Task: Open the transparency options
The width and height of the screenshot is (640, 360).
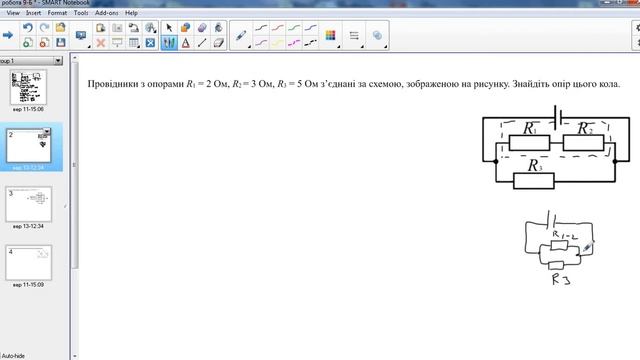Action: pos(377,36)
